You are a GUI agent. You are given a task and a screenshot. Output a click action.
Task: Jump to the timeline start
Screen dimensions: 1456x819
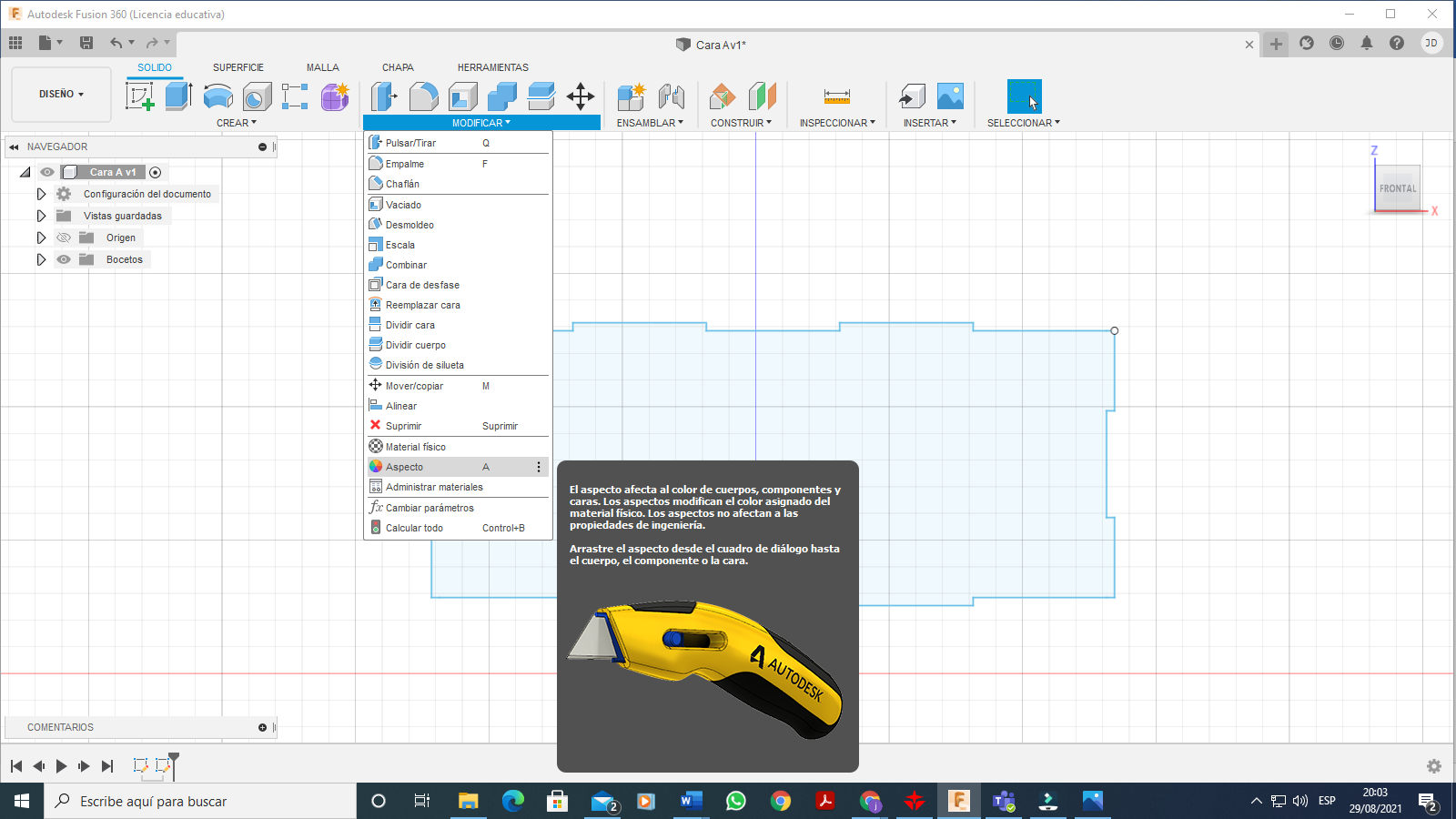pyautogui.click(x=16, y=766)
